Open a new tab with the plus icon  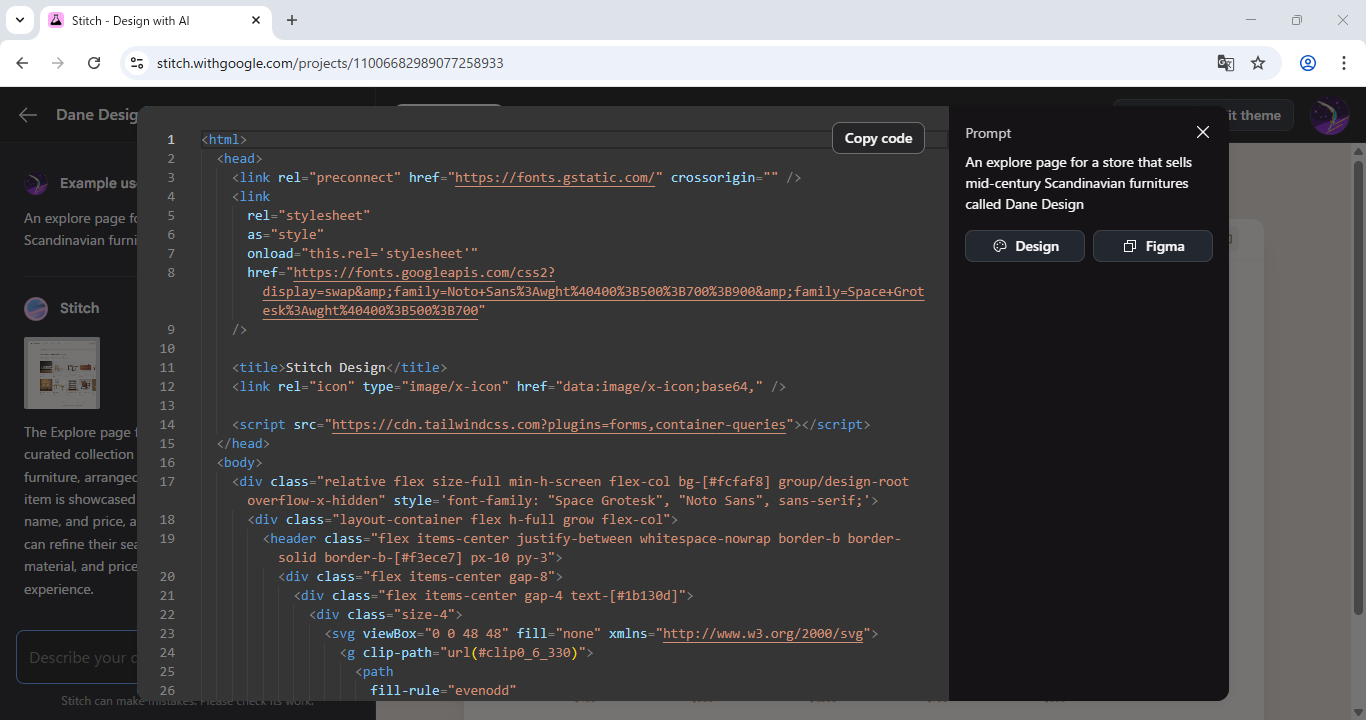pyautogui.click(x=292, y=20)
